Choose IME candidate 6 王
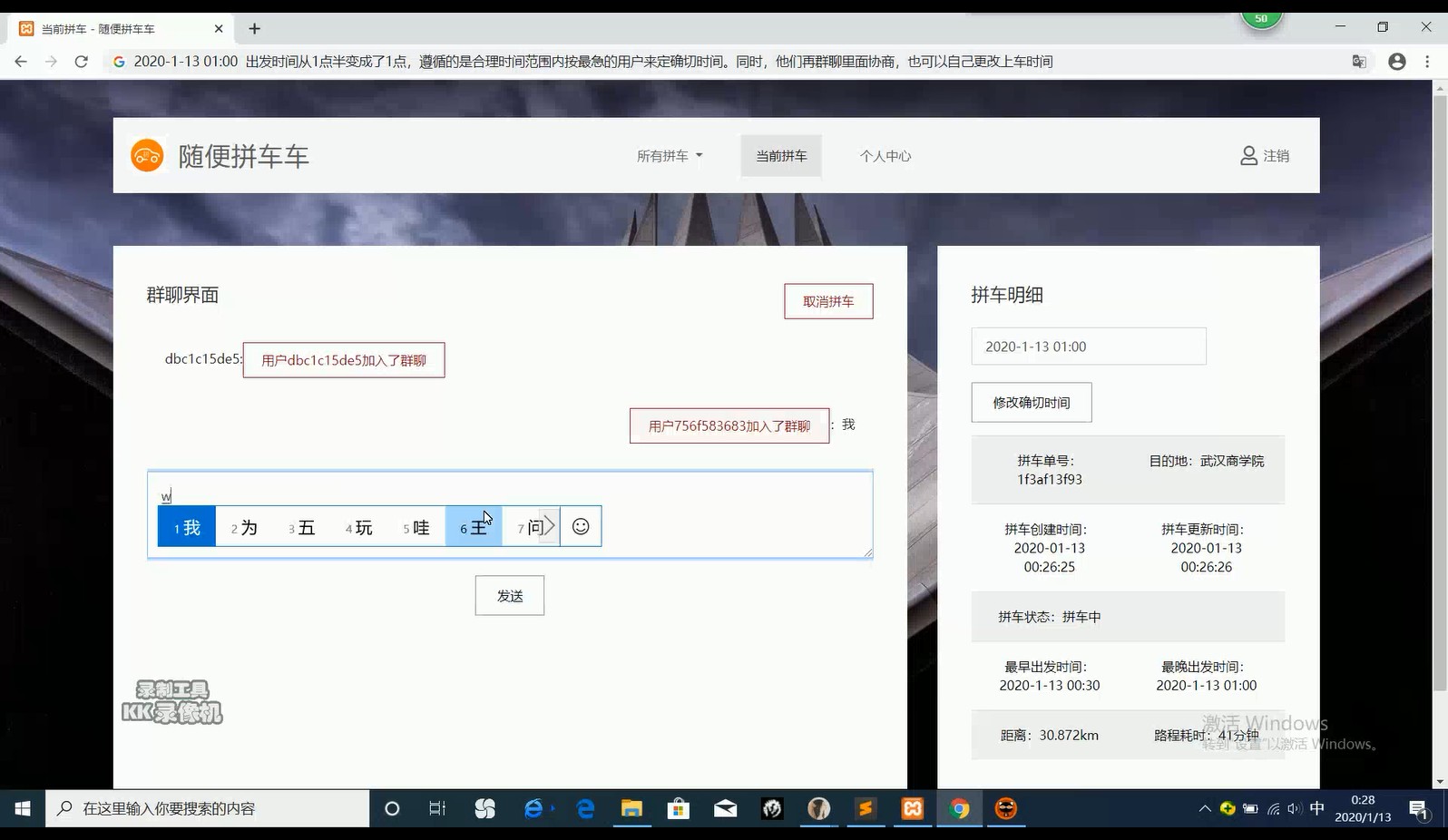The image size is (1448, 840). [473, 527]
